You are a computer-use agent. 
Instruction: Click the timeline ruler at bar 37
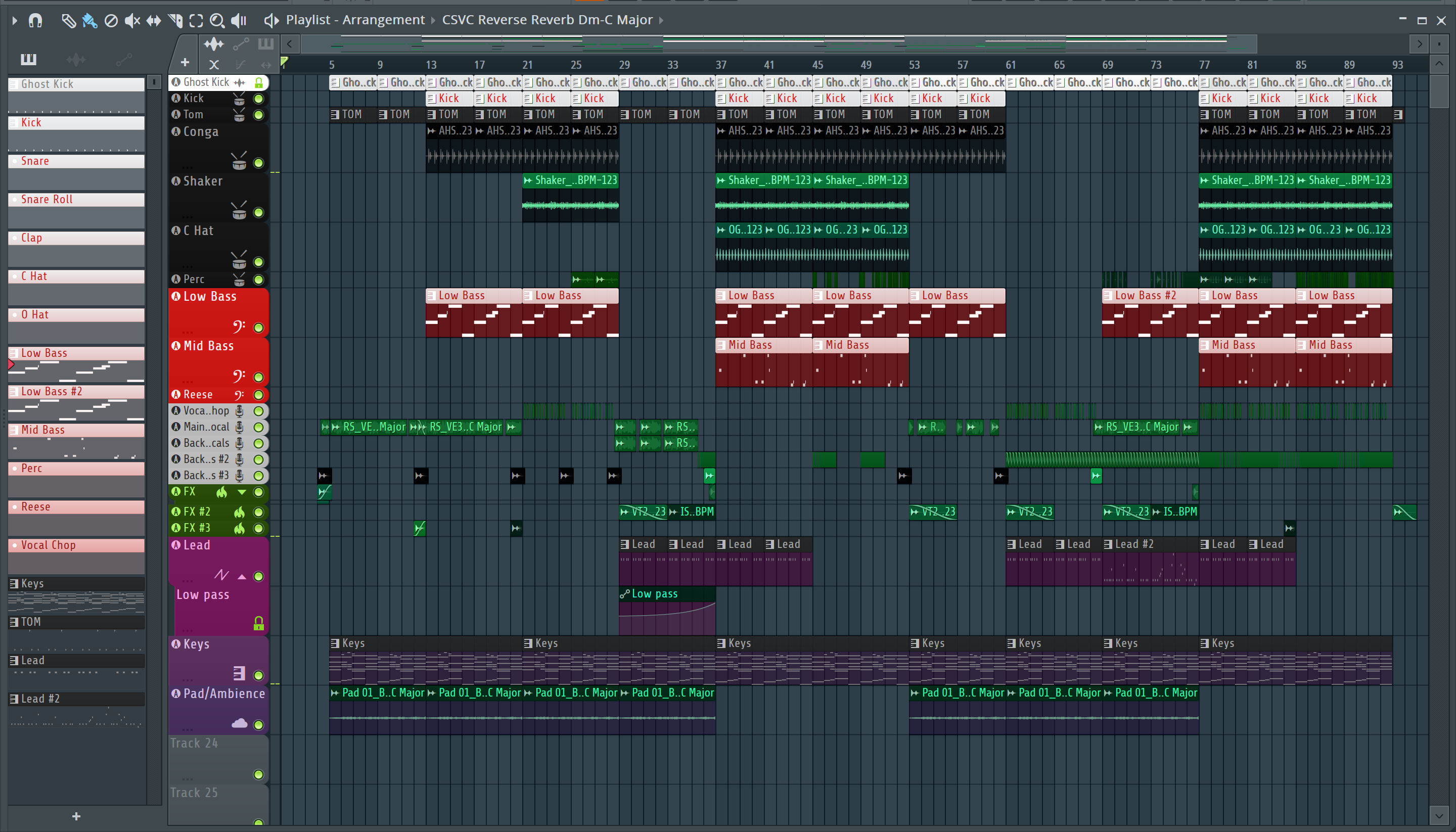point(720,65)
